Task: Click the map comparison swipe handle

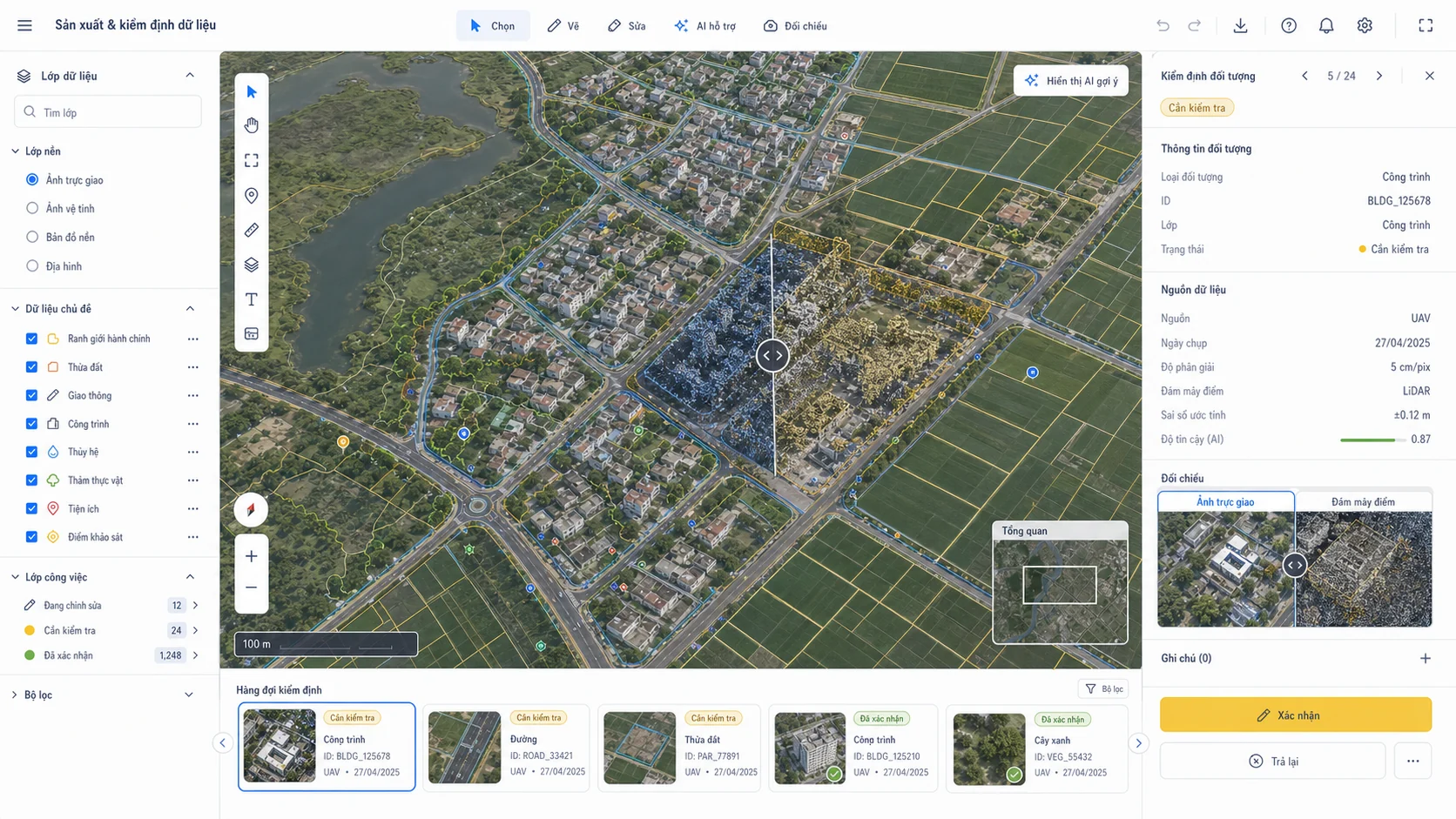Action: coord(772,355)
